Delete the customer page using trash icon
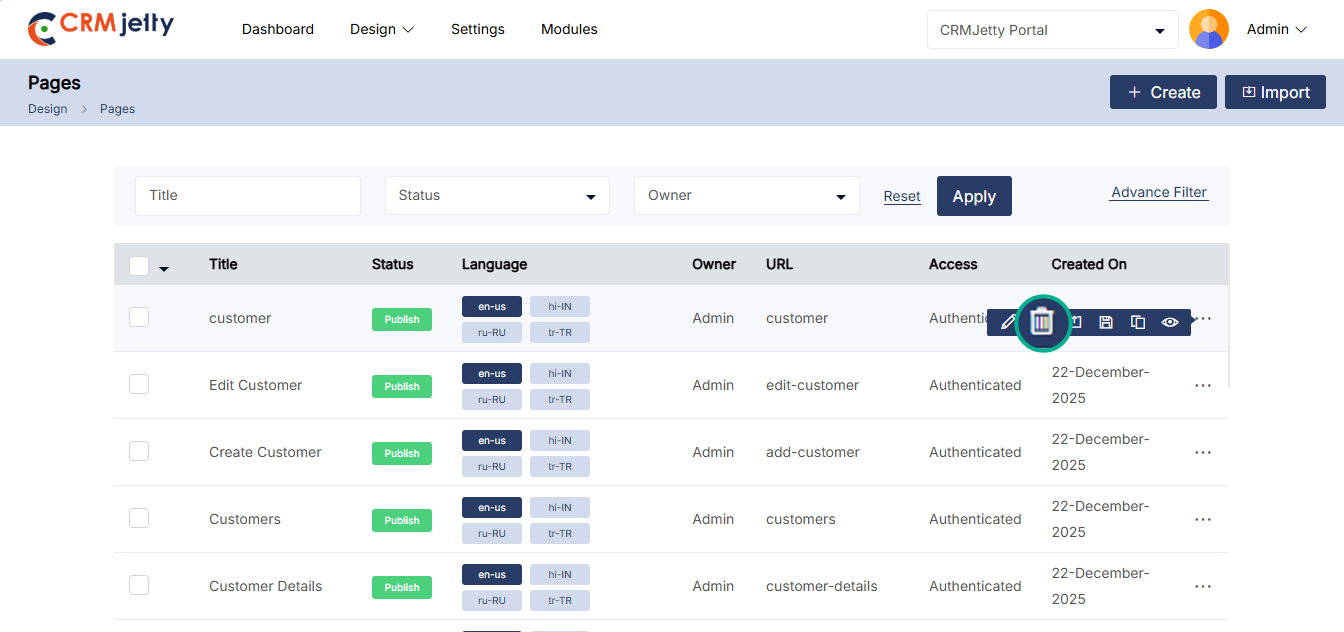 tap(1042, 322)
